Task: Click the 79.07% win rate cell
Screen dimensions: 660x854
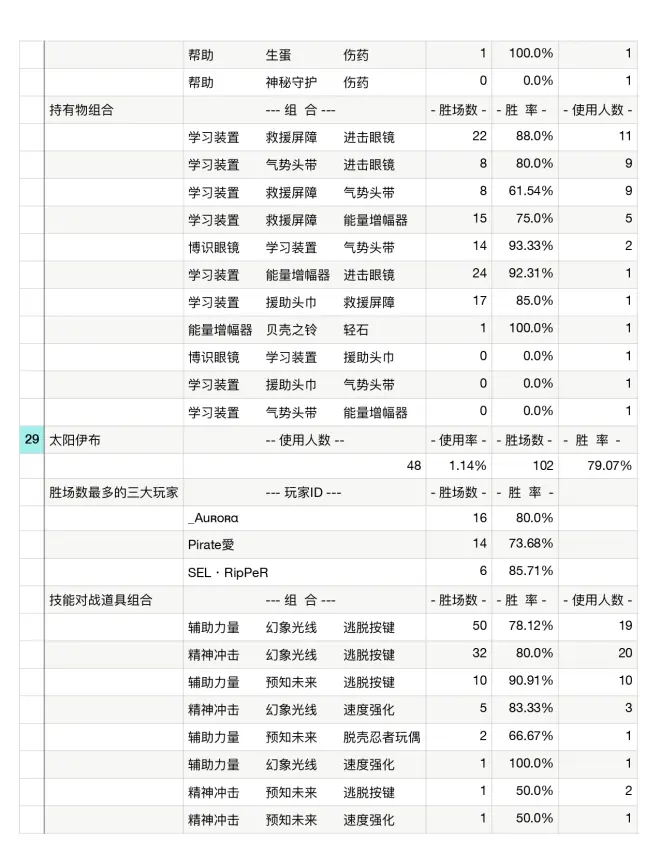Action: [596, 465]
